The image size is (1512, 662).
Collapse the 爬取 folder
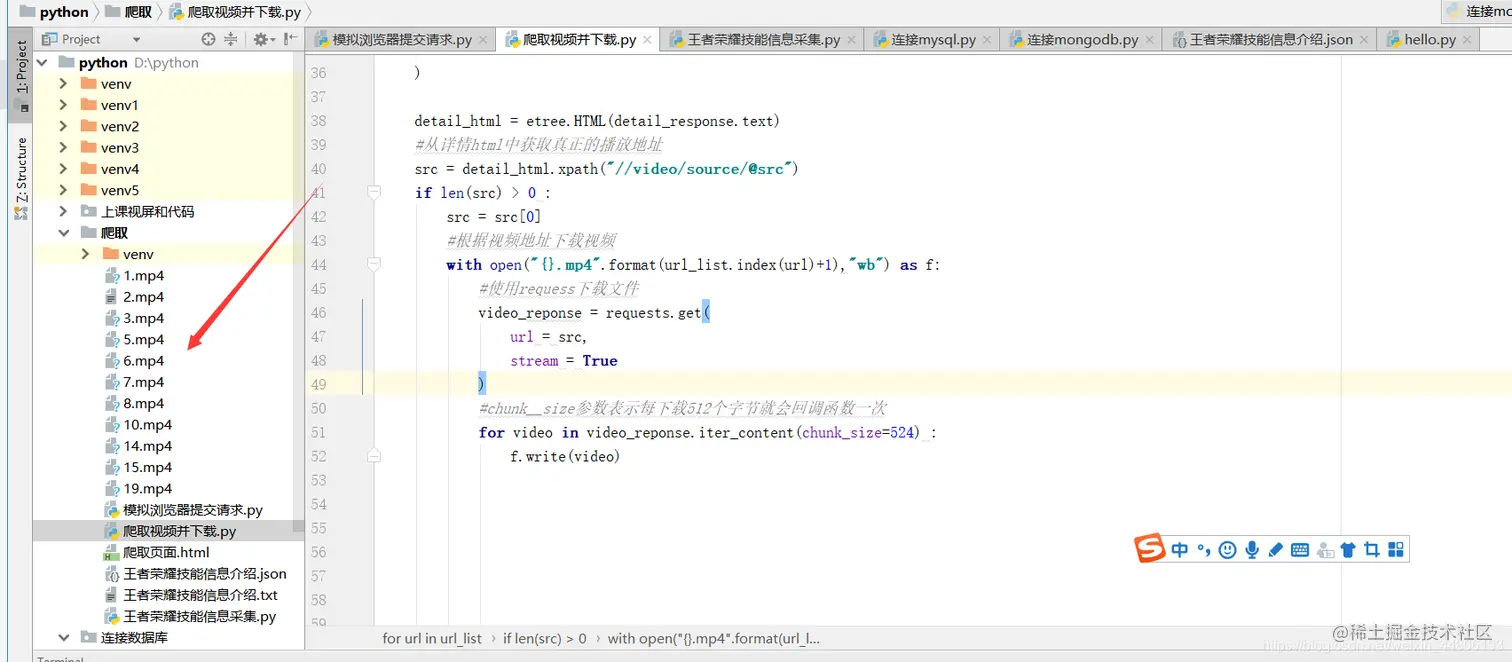point(63,232)
